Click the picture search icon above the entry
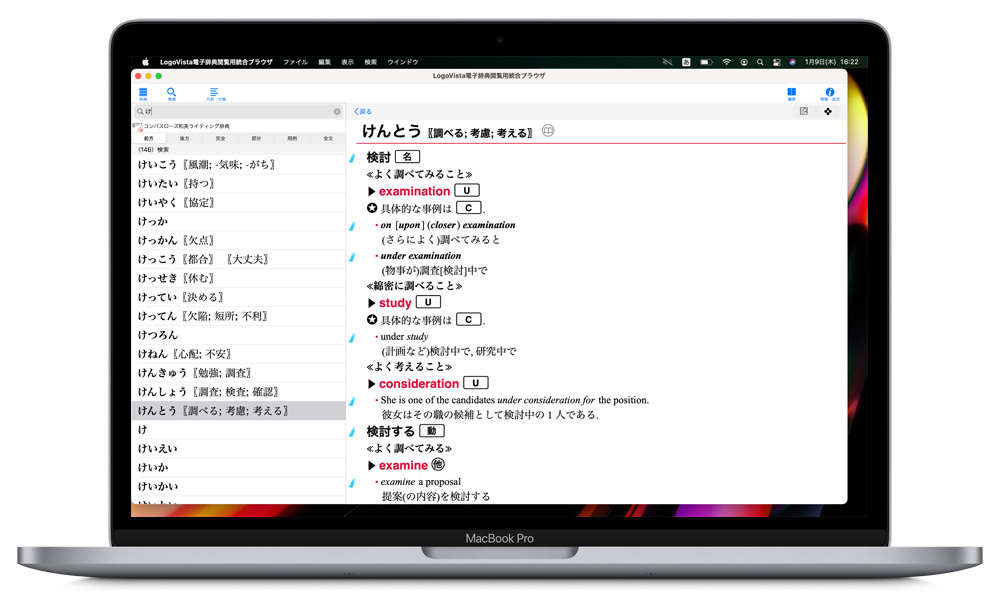The height and width of the screenshot is (600, 1000). 804,112
